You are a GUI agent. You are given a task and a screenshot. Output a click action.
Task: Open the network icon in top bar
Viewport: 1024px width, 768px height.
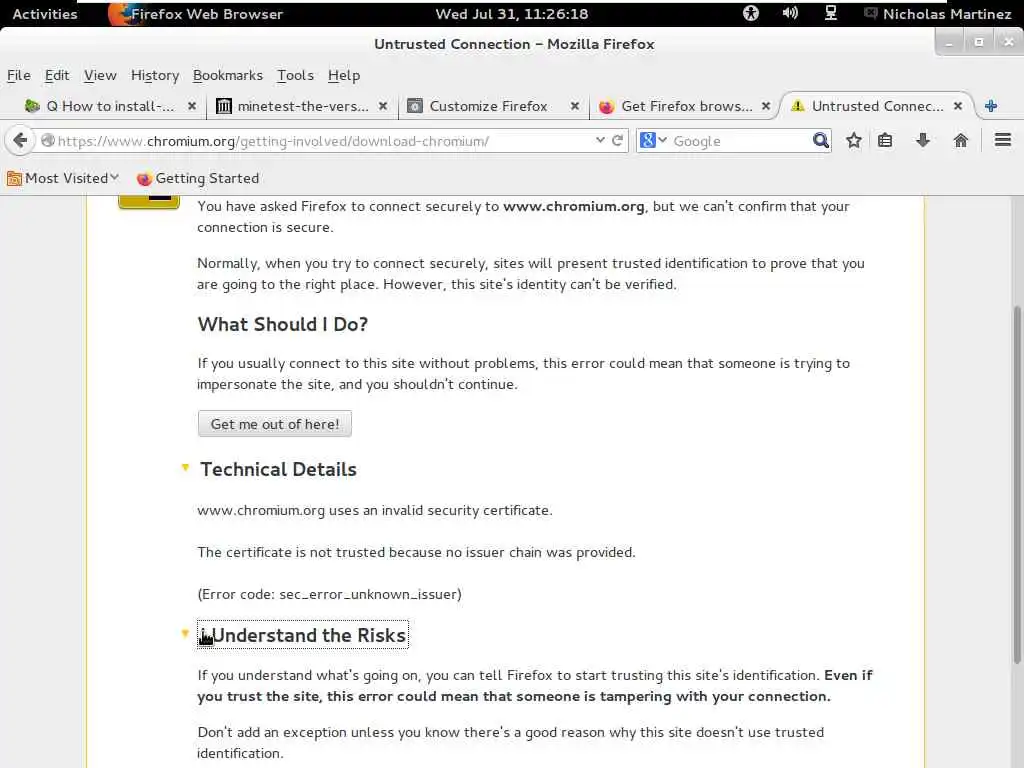831,13
